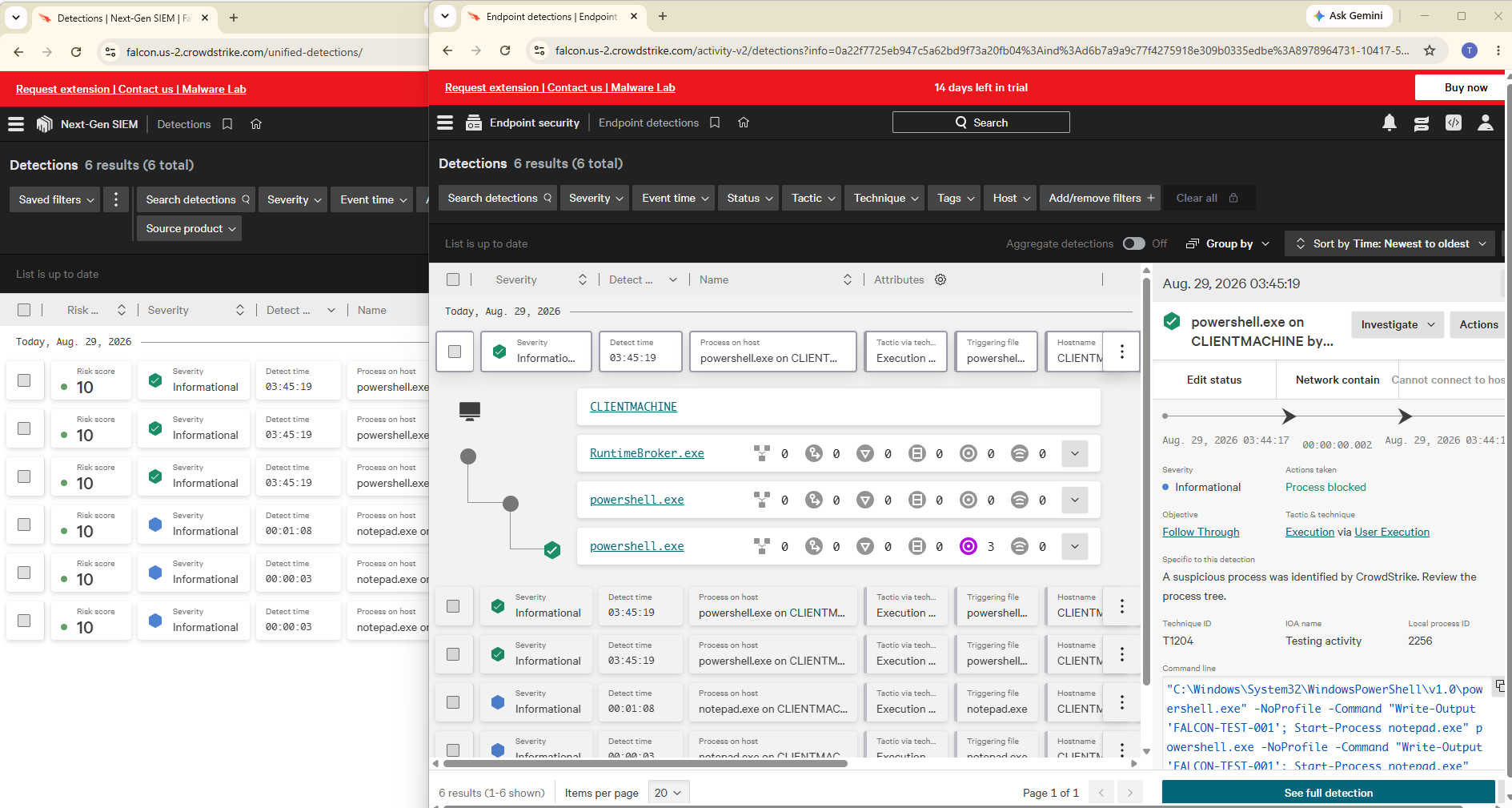The height and width of the screenshot is (808, 1512).
Task: Tick checkbox of 00:01:08 row in Next-Gen SIEM
Action: pos(24,525)
